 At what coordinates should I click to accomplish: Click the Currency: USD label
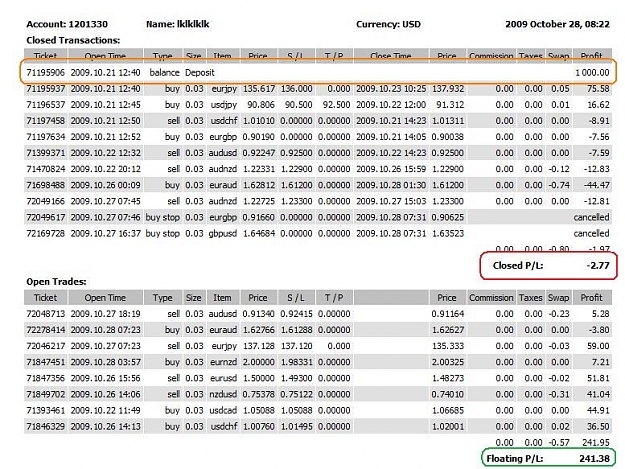(x=388, y=24)
